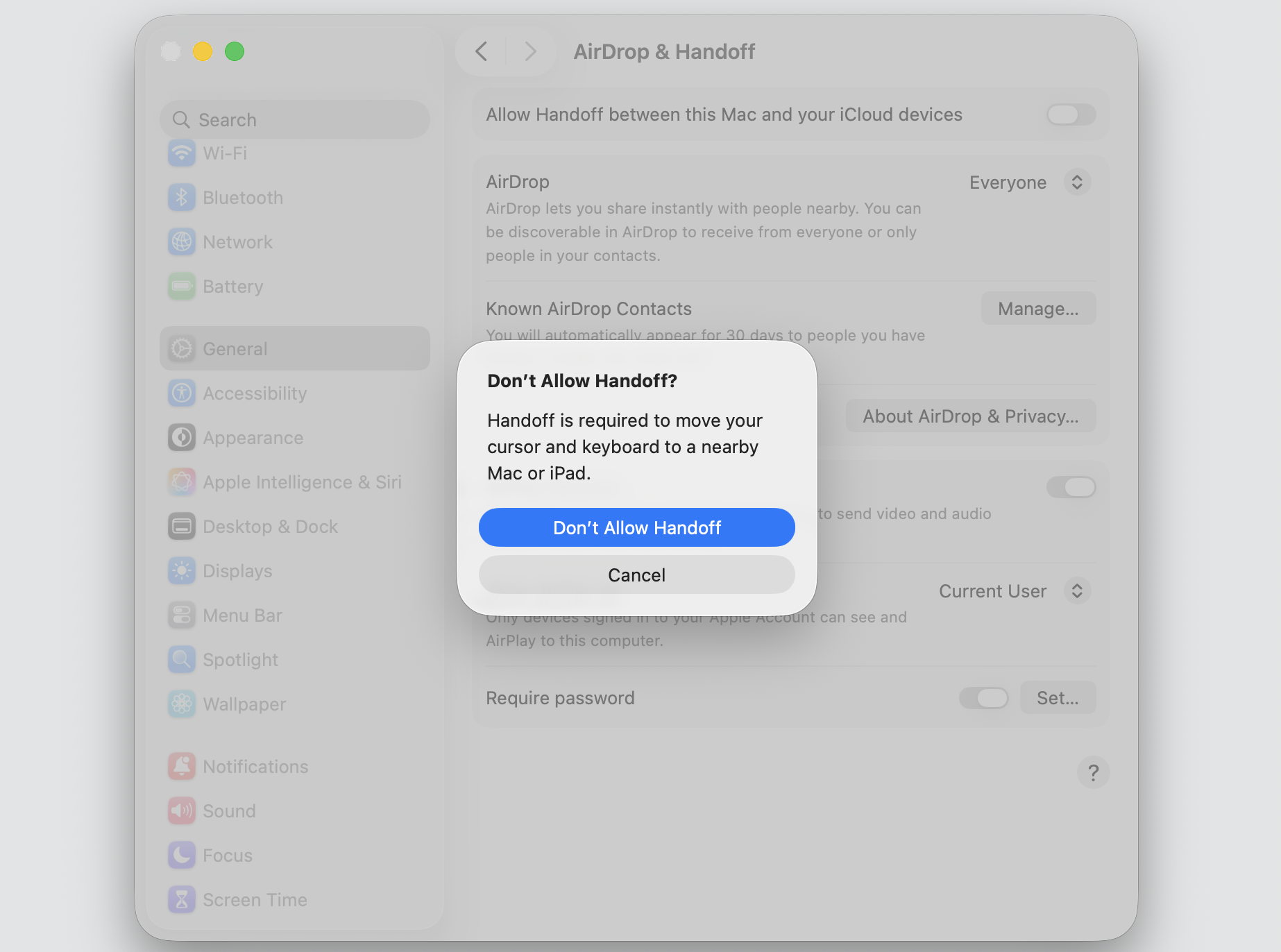Click the Notifications bell icon
This screenshot has width=1281, height=952.
182,767
